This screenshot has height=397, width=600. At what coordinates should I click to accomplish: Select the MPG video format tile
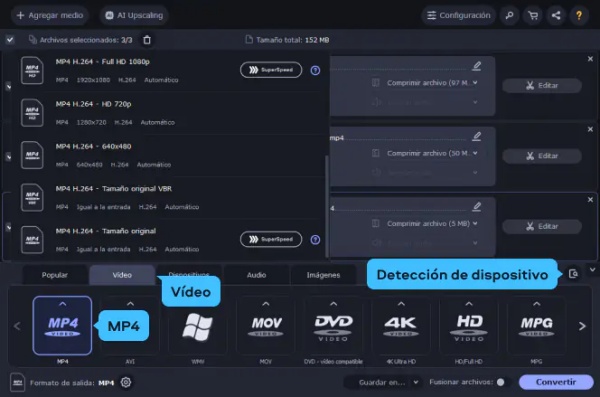point(536,325)
